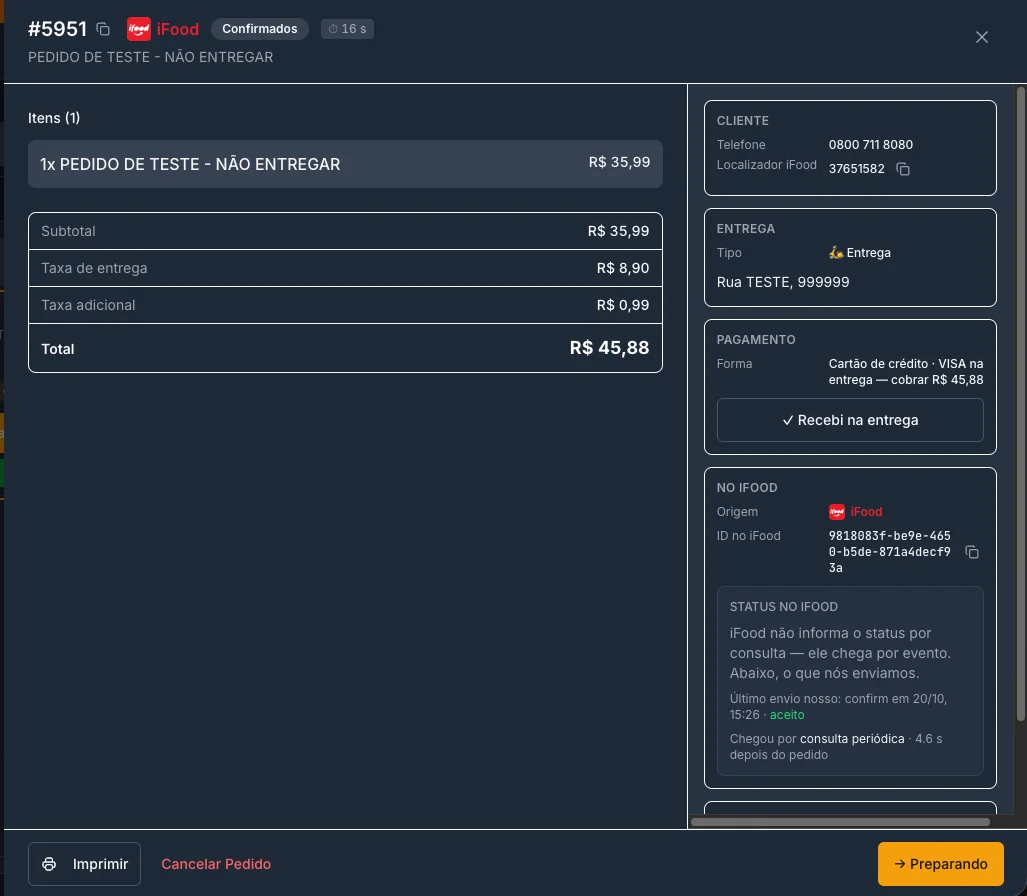This screenshot has height=896, width=1027.
Task: Click the 'consulta periódica' text
Action: [x=852, y=739]
